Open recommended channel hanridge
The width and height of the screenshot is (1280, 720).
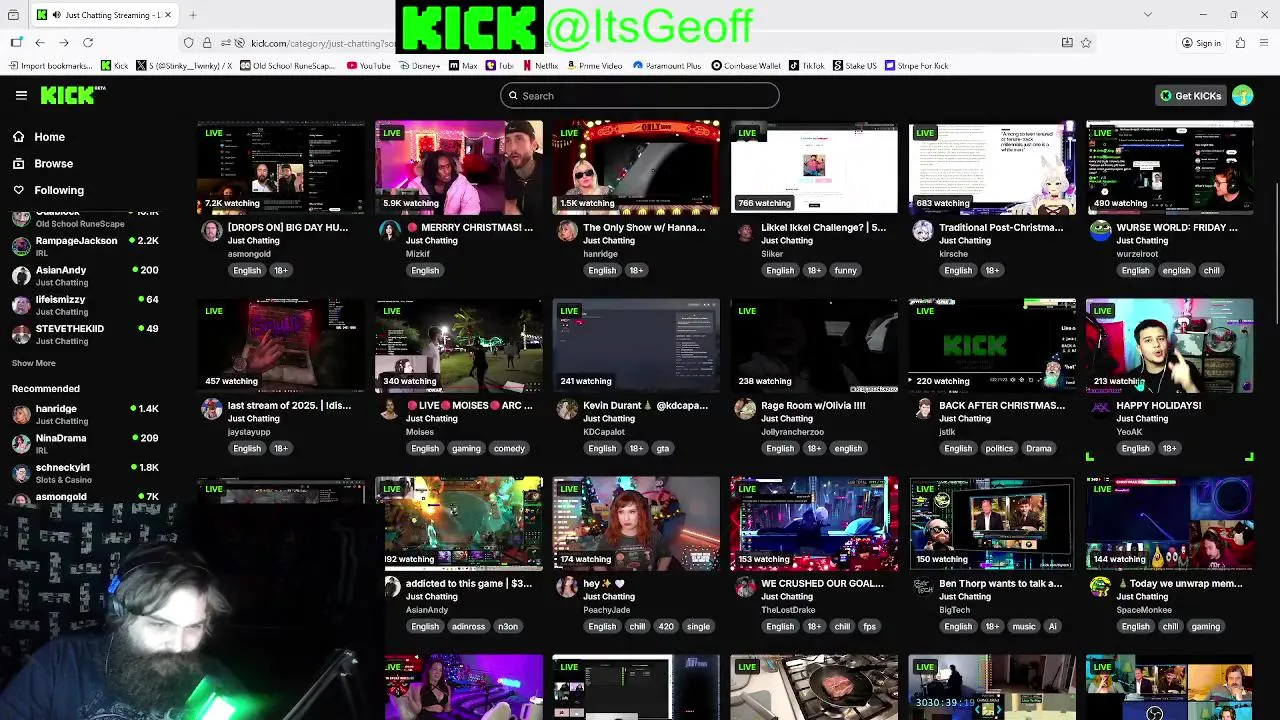coord(85,414)
